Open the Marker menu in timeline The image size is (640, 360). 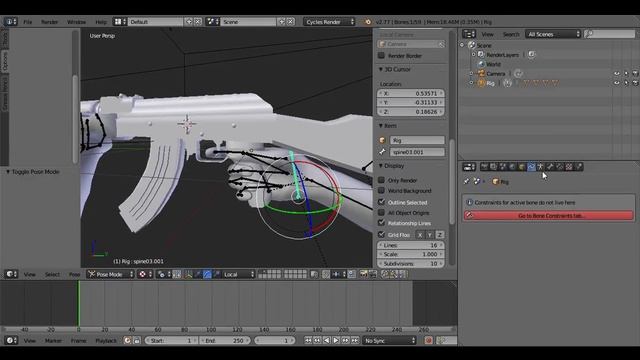[x=53, y=340]
